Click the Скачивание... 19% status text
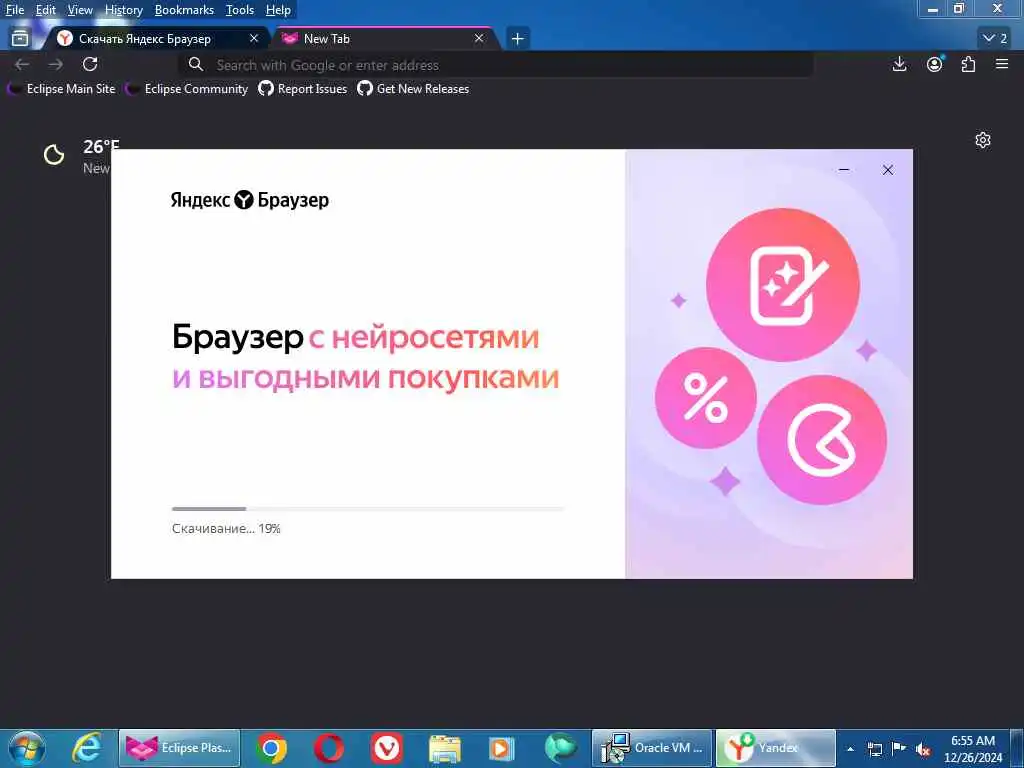Viewport: 1024px width, 768px height. 226,529
